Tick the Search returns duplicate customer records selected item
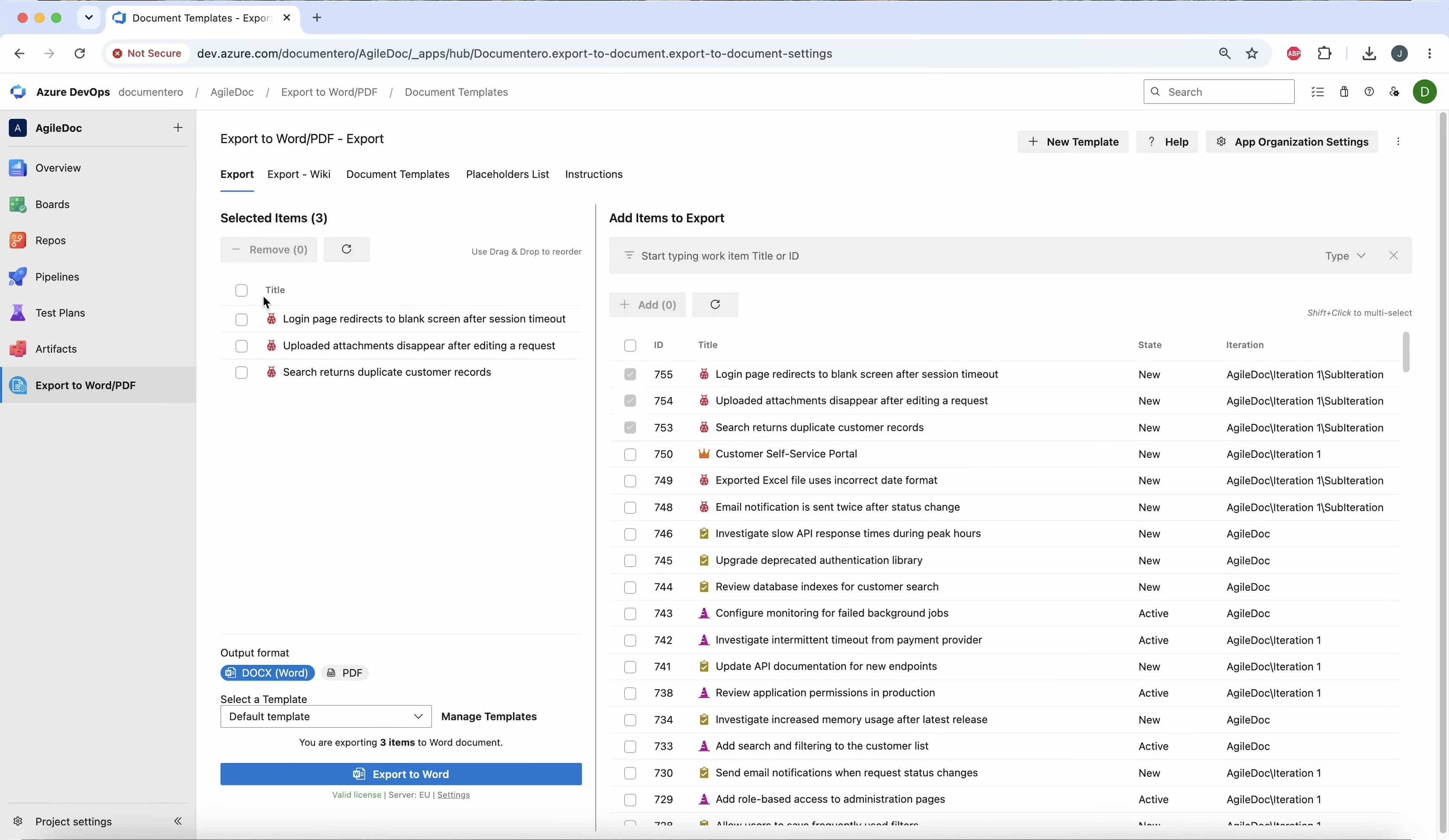 click(241, 373)
